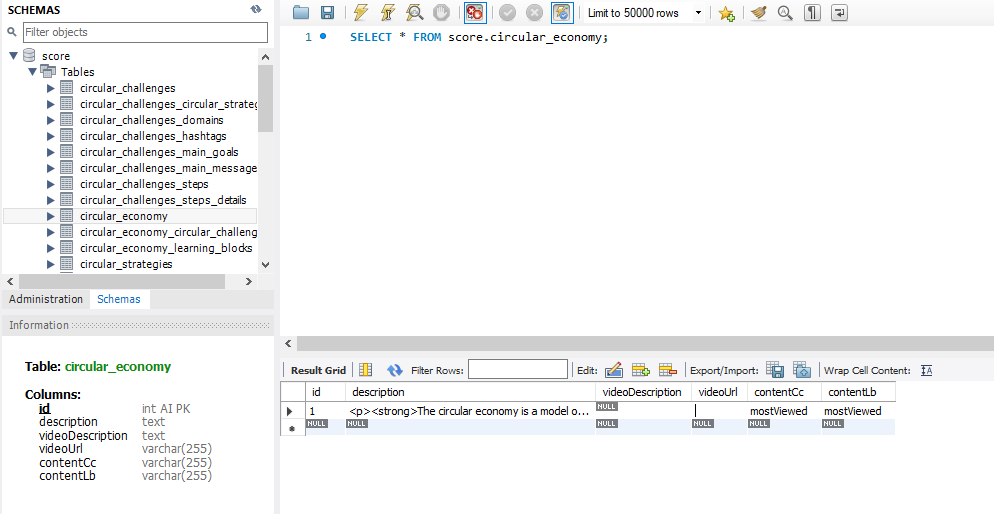The height and width of the screenshot is (514, 994).
Task: Switch to the Administration tab
Action: (x=46, y=299)
